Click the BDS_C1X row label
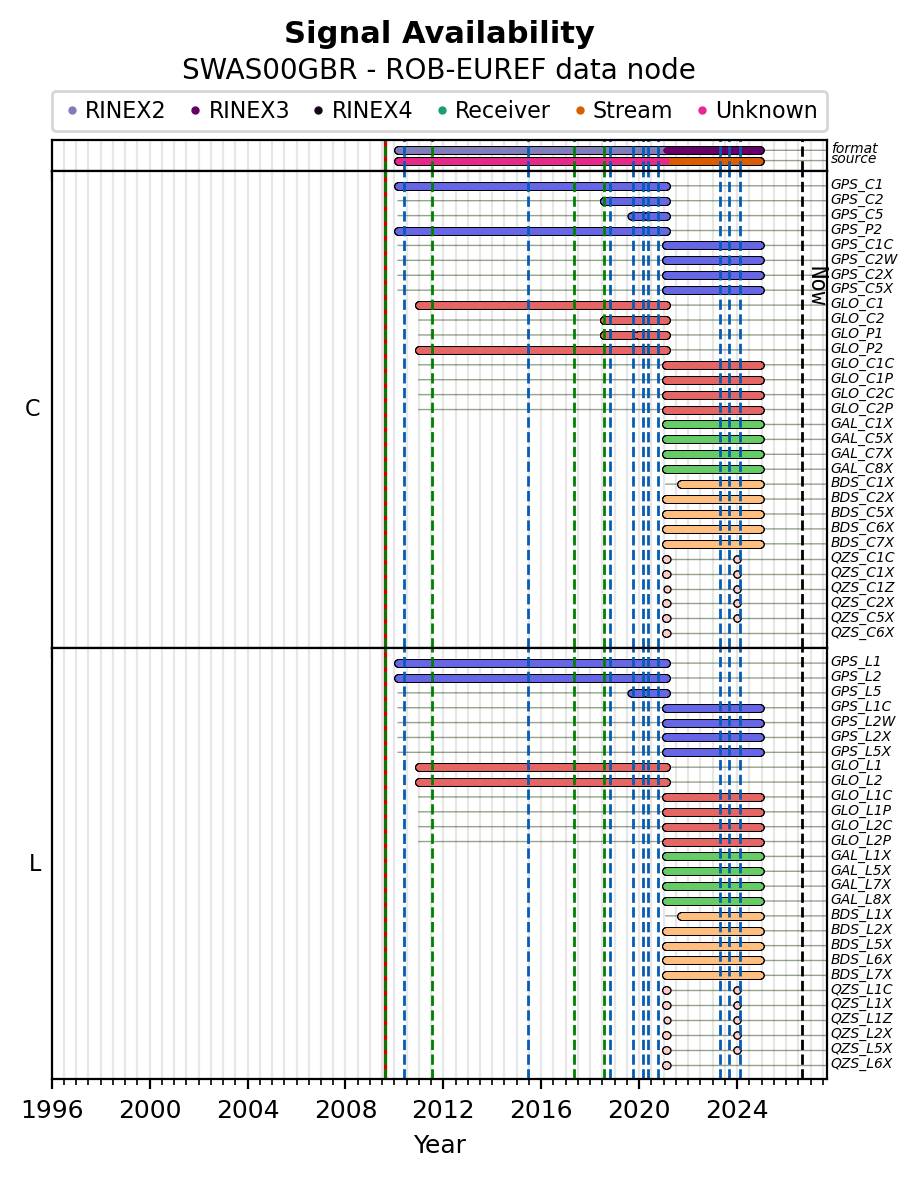Screen dimensions: 918x1178 tap(862, 482)
